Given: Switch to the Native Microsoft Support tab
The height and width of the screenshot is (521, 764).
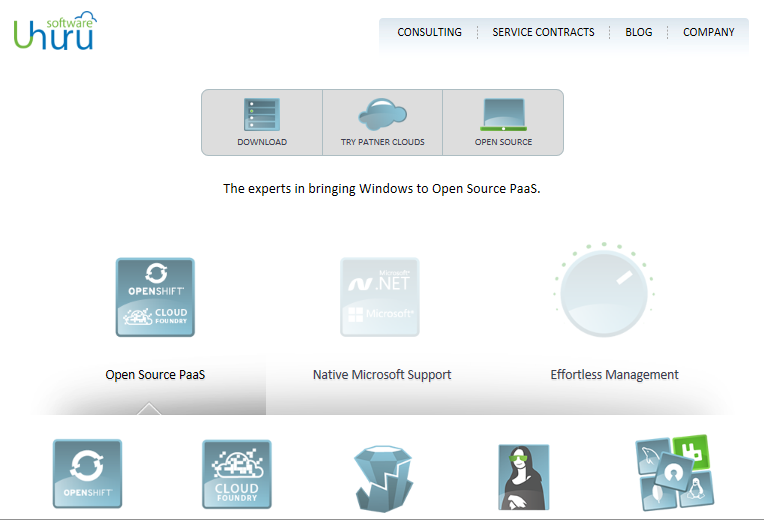Looking at the screenshot, I should point(382,375).
